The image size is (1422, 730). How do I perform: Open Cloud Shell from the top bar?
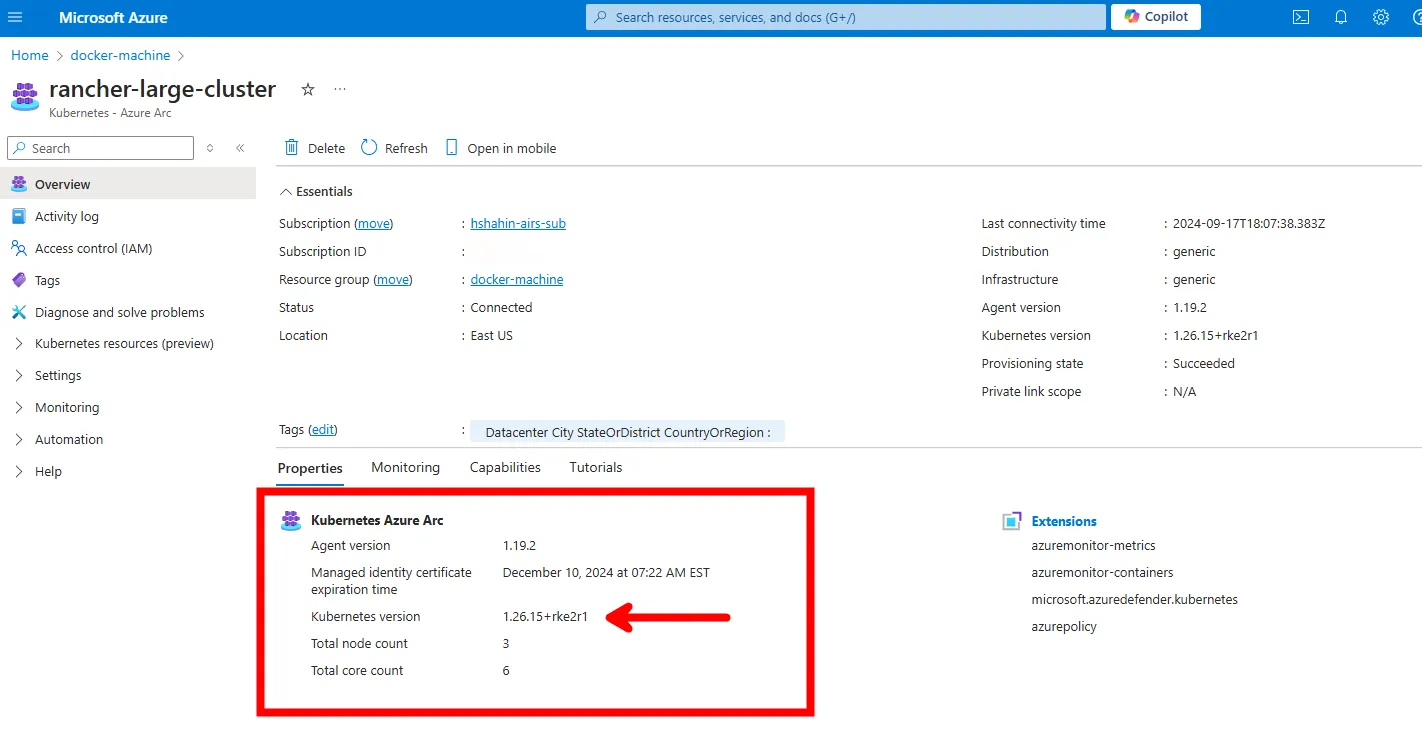click(x=1301, y=17)
